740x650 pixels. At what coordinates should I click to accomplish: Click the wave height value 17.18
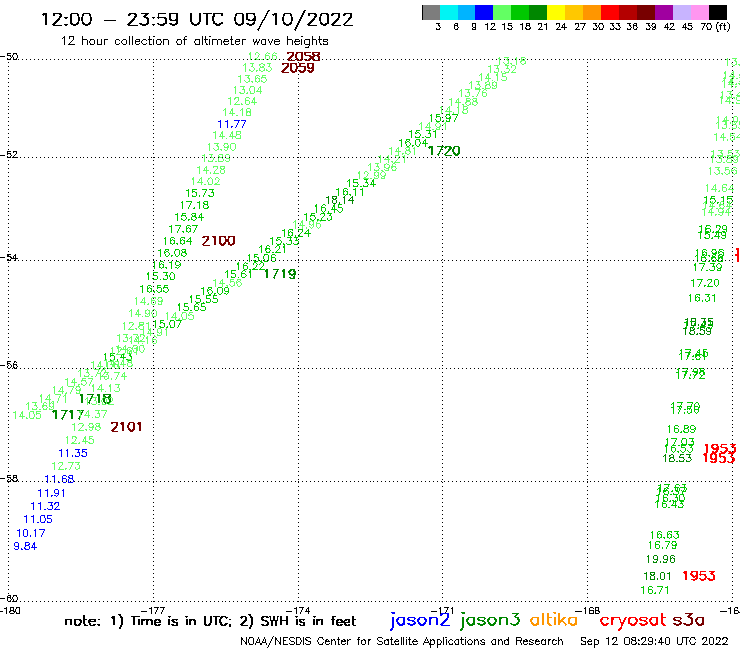(x=194, y=205)
